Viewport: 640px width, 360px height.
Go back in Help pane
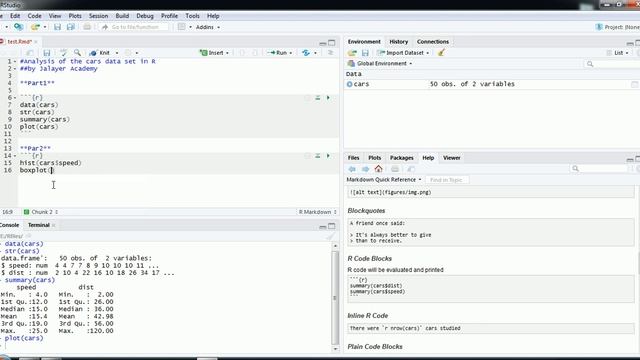pyautogui.click(x=352, y=169)
